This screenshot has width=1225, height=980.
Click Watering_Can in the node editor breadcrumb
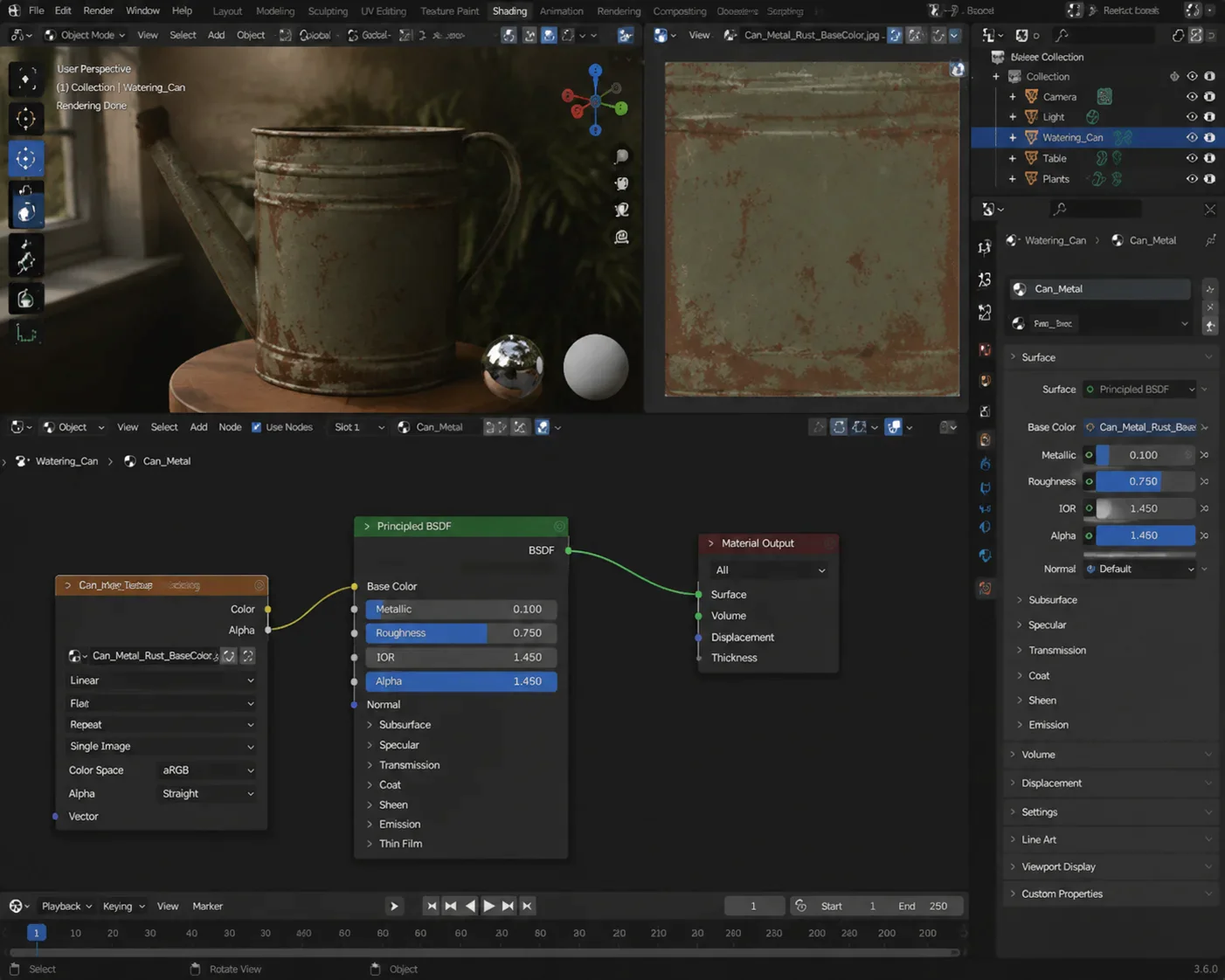tap(66, 461)
